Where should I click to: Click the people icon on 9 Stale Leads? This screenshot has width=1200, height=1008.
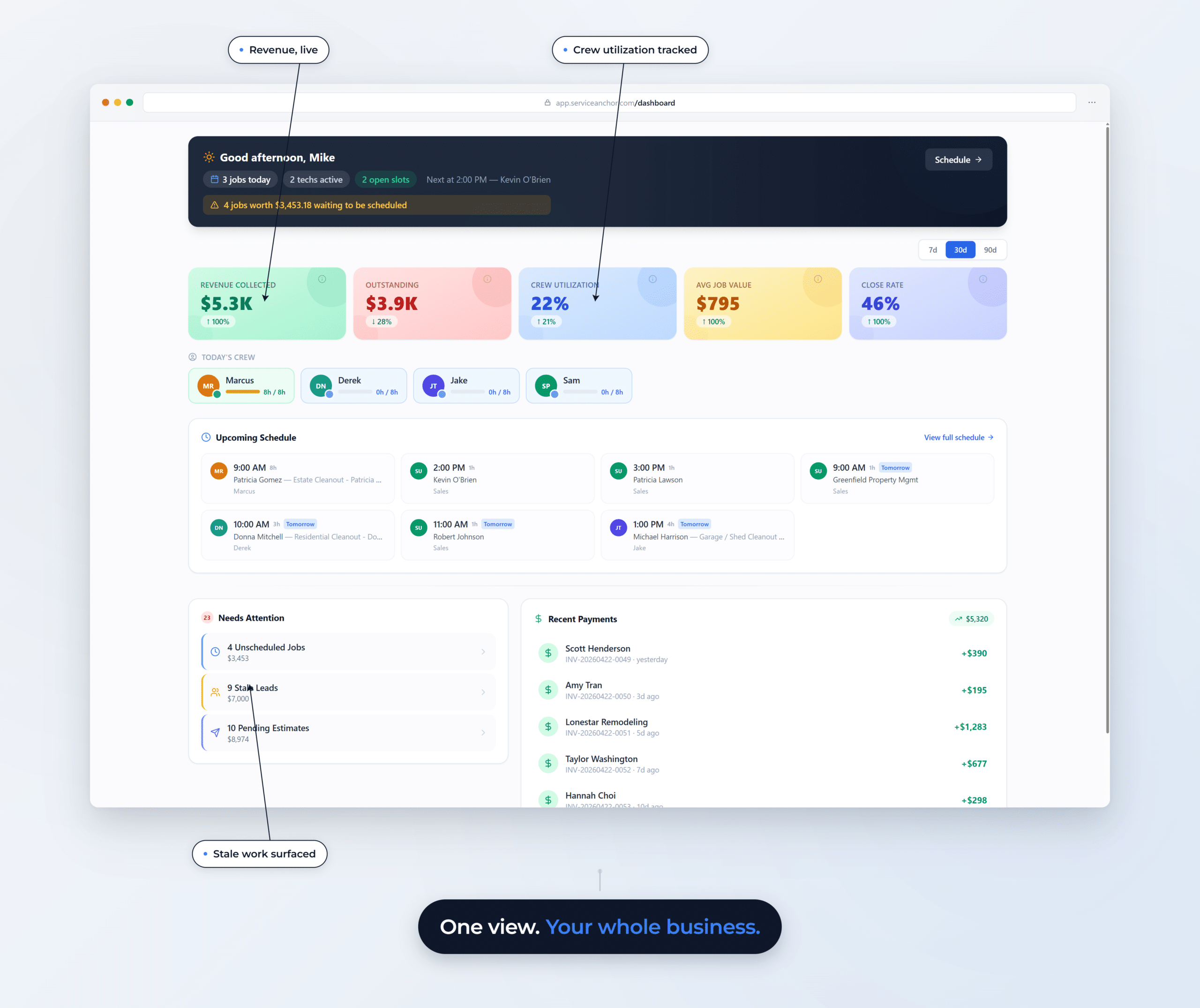tap(216, 692)
